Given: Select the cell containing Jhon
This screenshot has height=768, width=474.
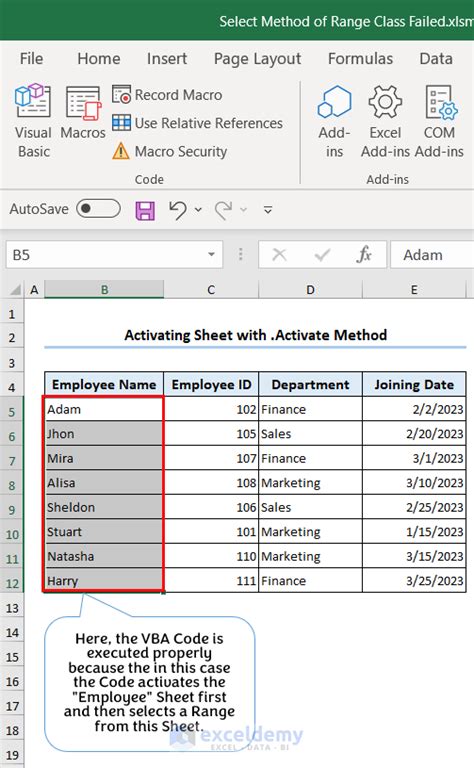Looking at the screenshot, I should tap(104, 433).
